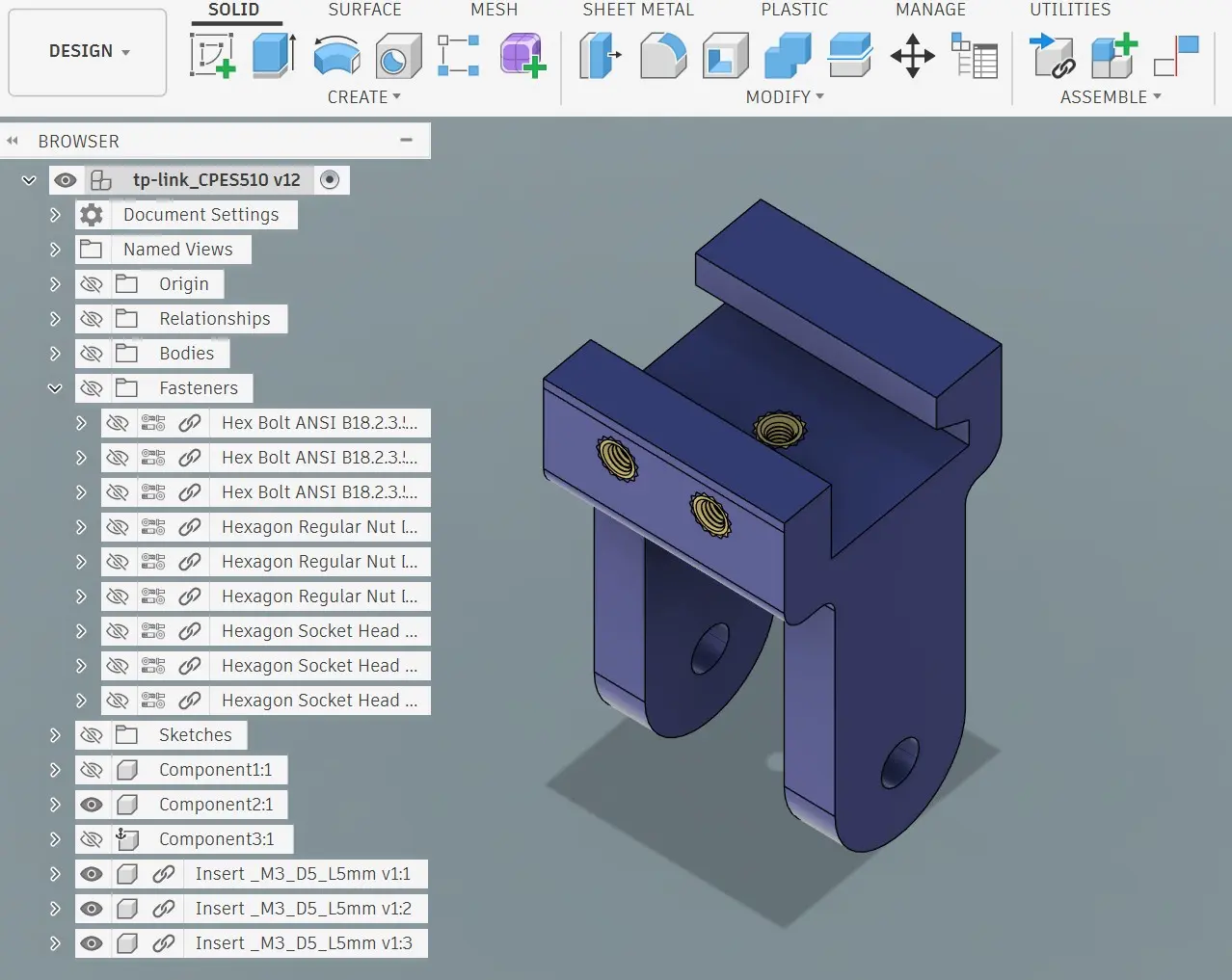Select the Revolve tool
Viewport: 1232px width, 980px height.
click(x=336, y=56)
